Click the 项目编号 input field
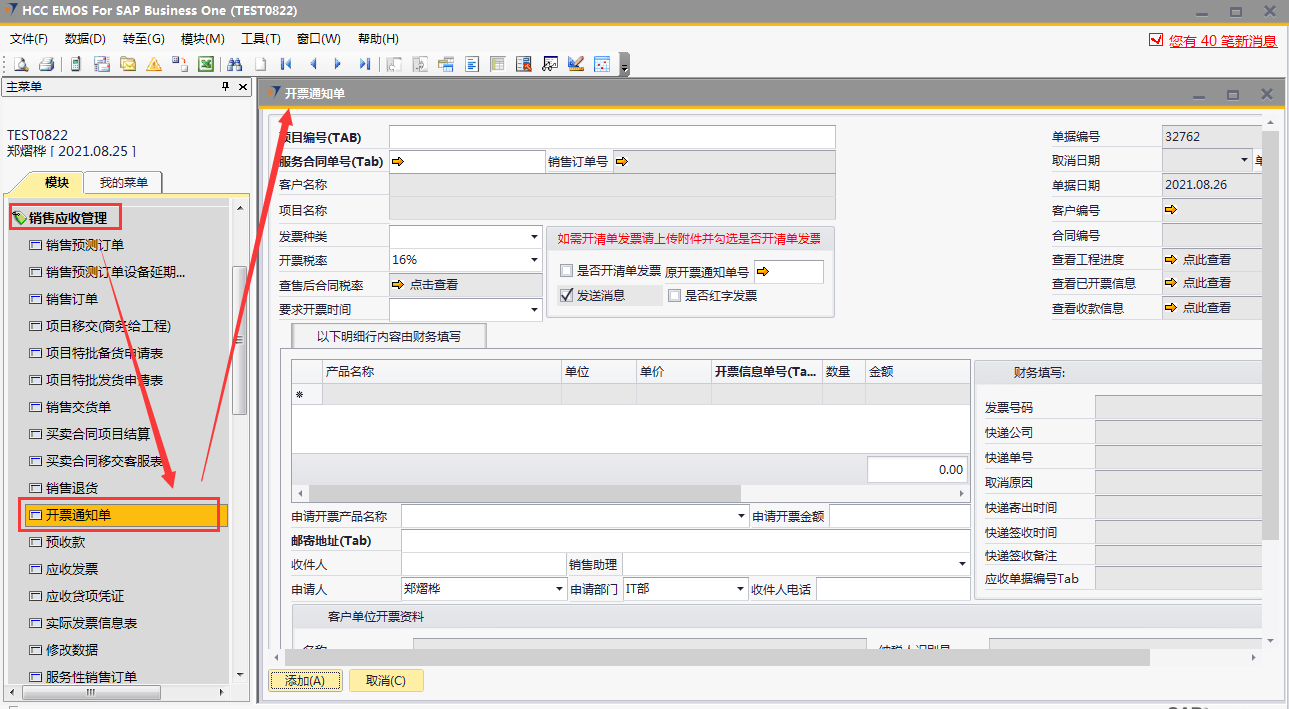 (611, 137)
